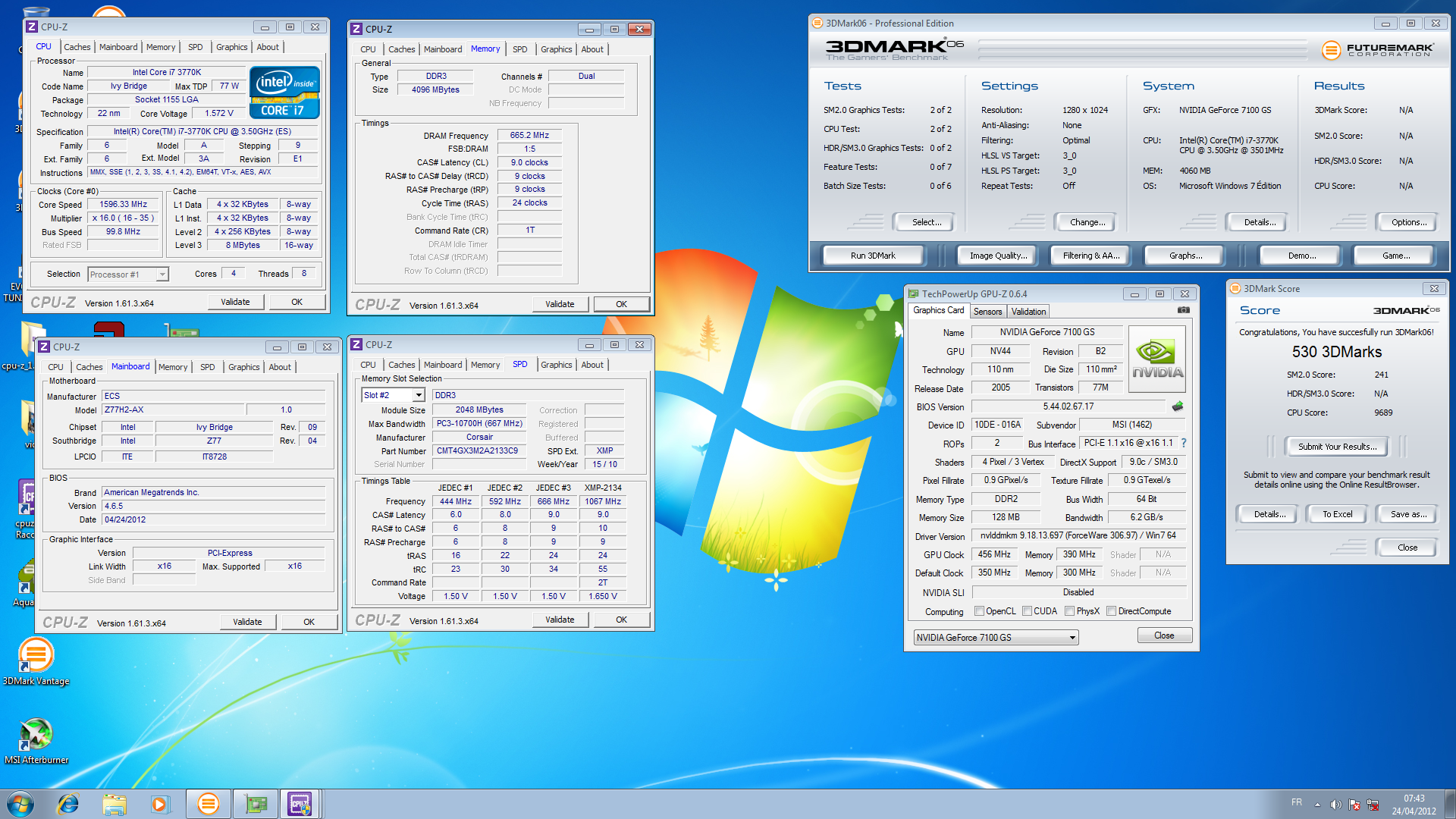Click CPU-Z Mainboard window title icon
This screenshot has width=1456, height=819.
[x=44, y=347]
